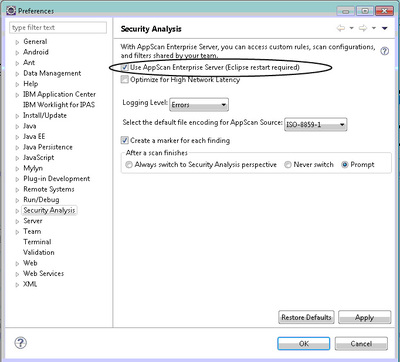Select Java Persistence category
The width and height of the screenshot is (400, 362).
48,147
